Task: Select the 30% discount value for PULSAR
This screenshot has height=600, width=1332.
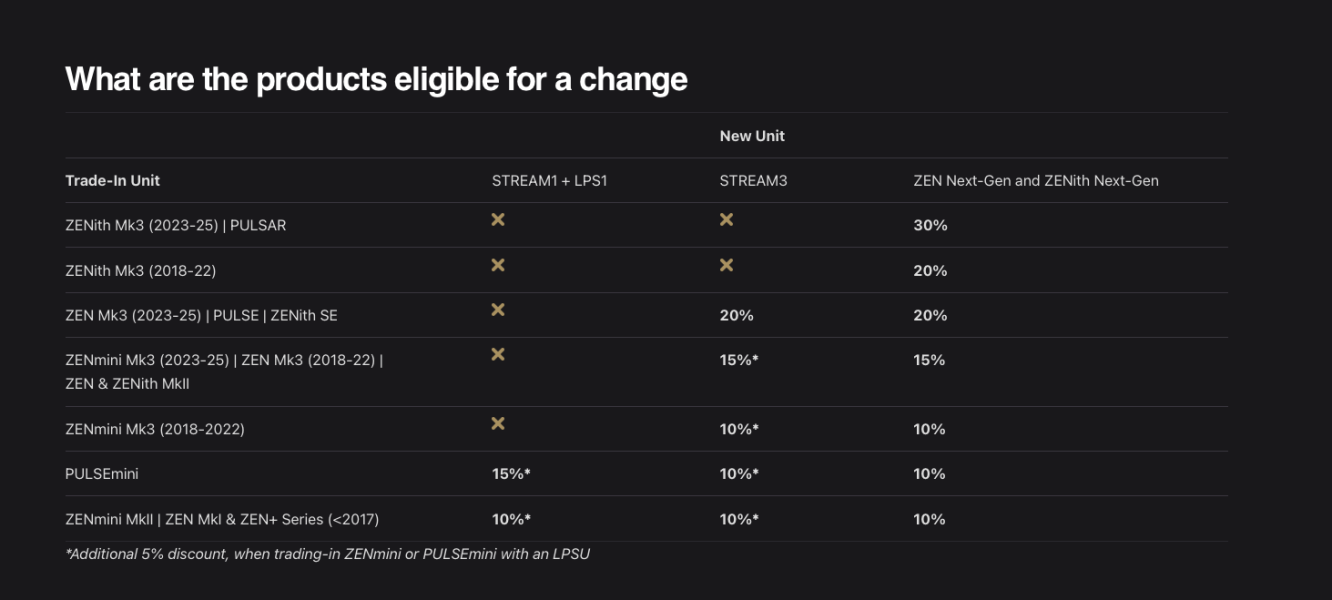Action: tap(930, 225)
